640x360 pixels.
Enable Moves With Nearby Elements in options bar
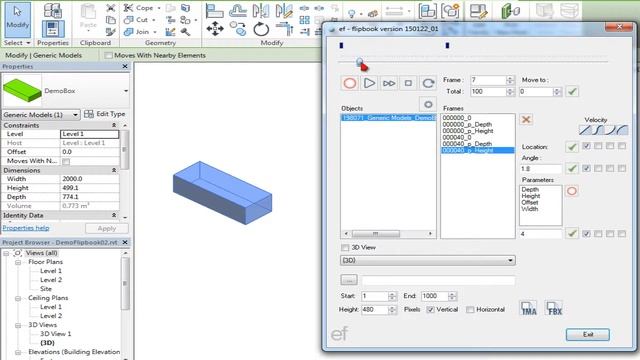click(x=108, y=56)
